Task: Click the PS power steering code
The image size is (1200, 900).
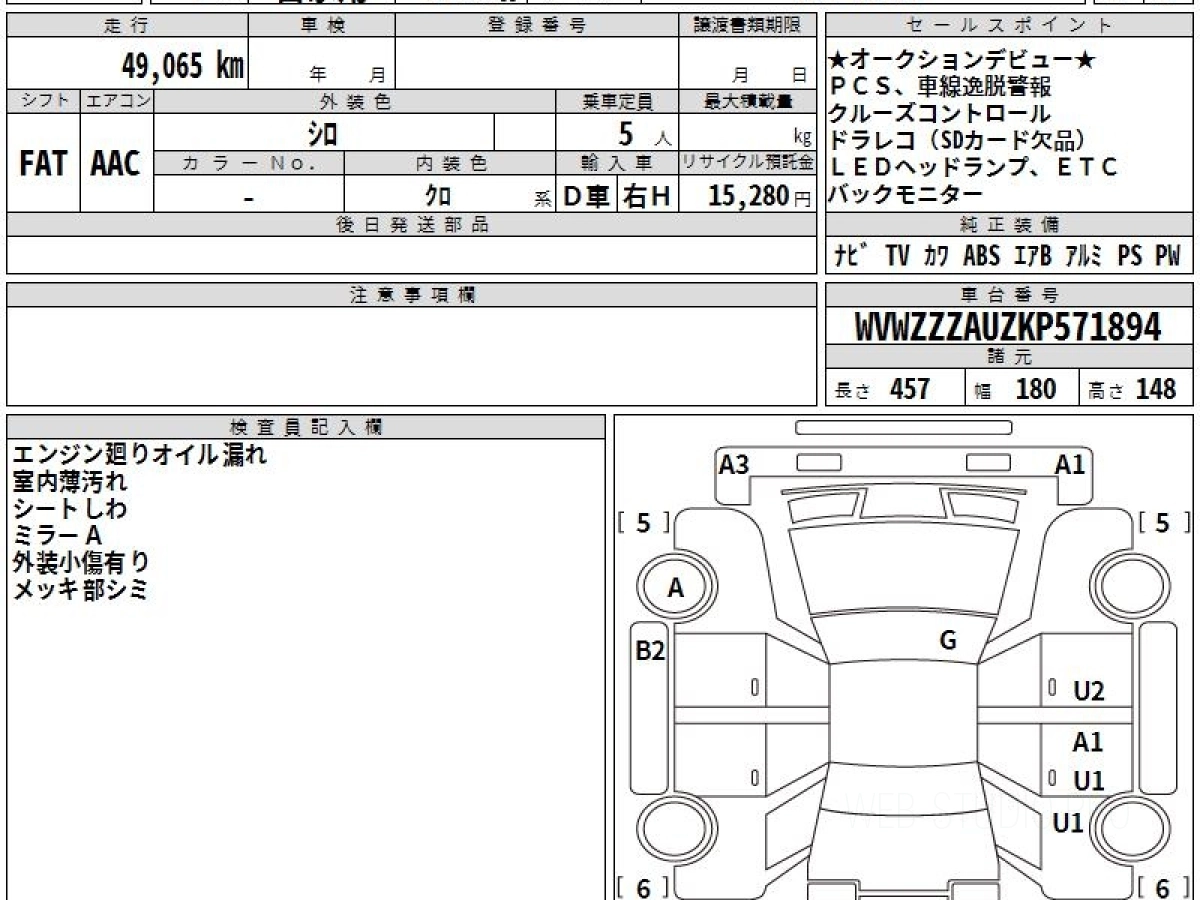Action: pyautogui.click(x=1130, y=256)
